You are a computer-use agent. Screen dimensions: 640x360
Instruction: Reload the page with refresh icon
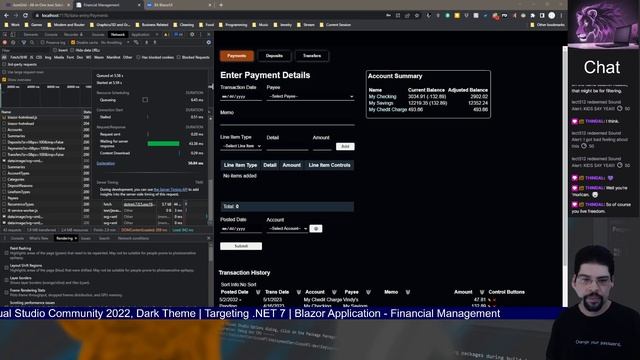tap(25, 16)
